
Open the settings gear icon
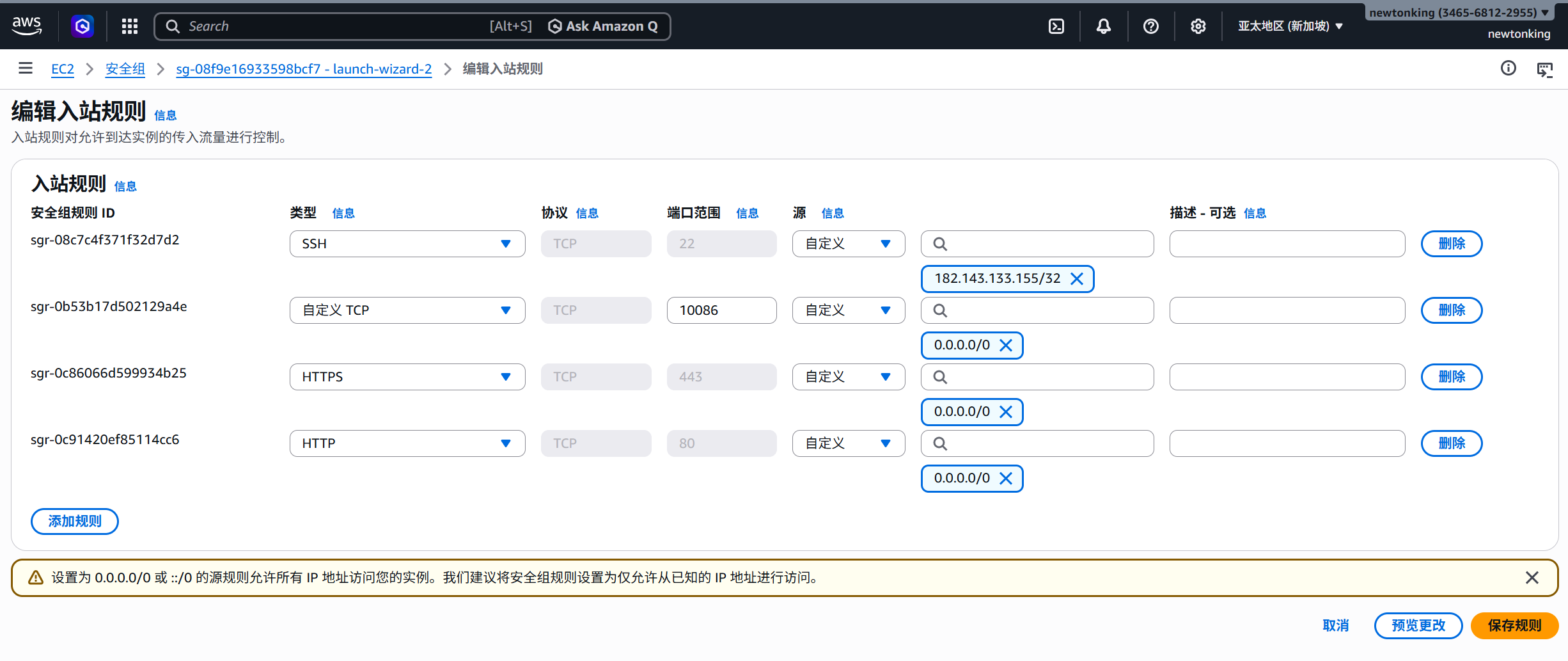click(1198, 26)
